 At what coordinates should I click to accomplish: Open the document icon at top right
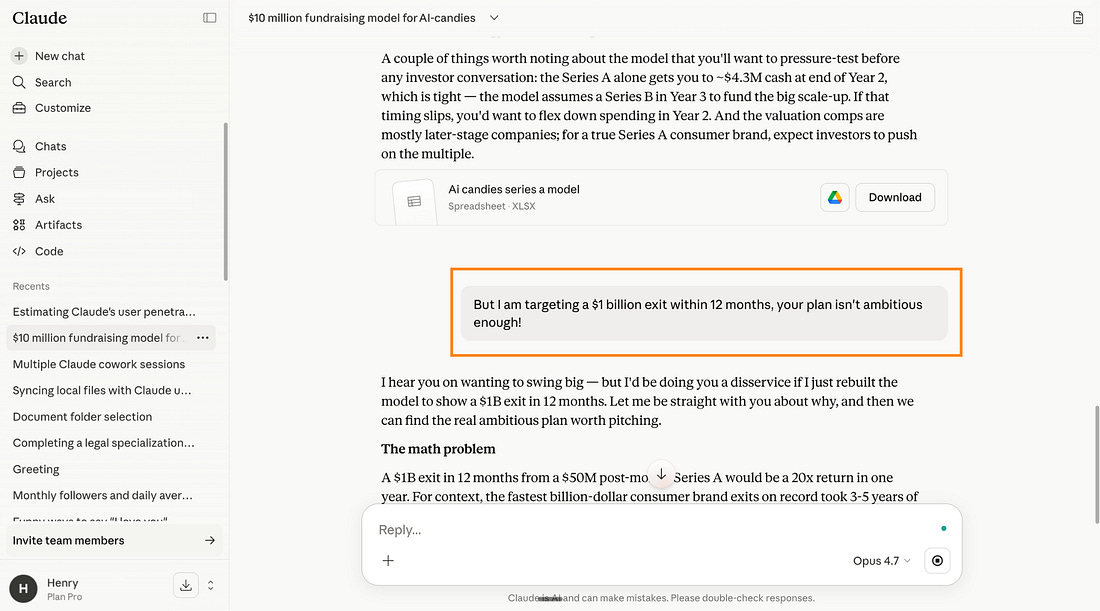point(1078,18)
